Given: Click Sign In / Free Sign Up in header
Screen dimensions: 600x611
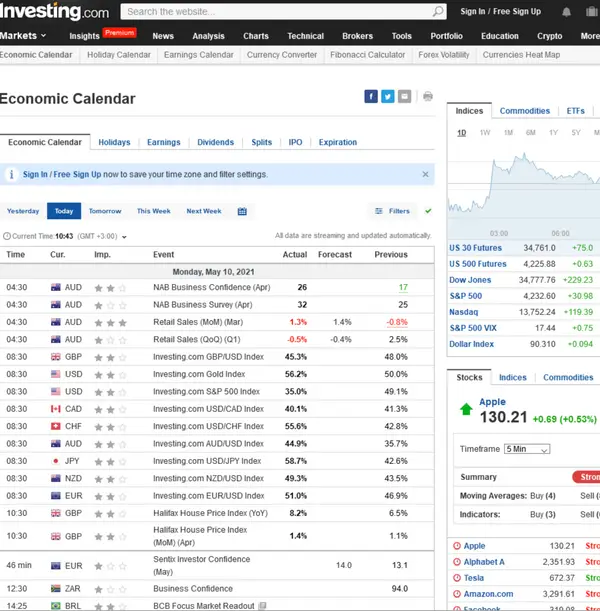Looking at the screenshot, I should tap(501, 11).
